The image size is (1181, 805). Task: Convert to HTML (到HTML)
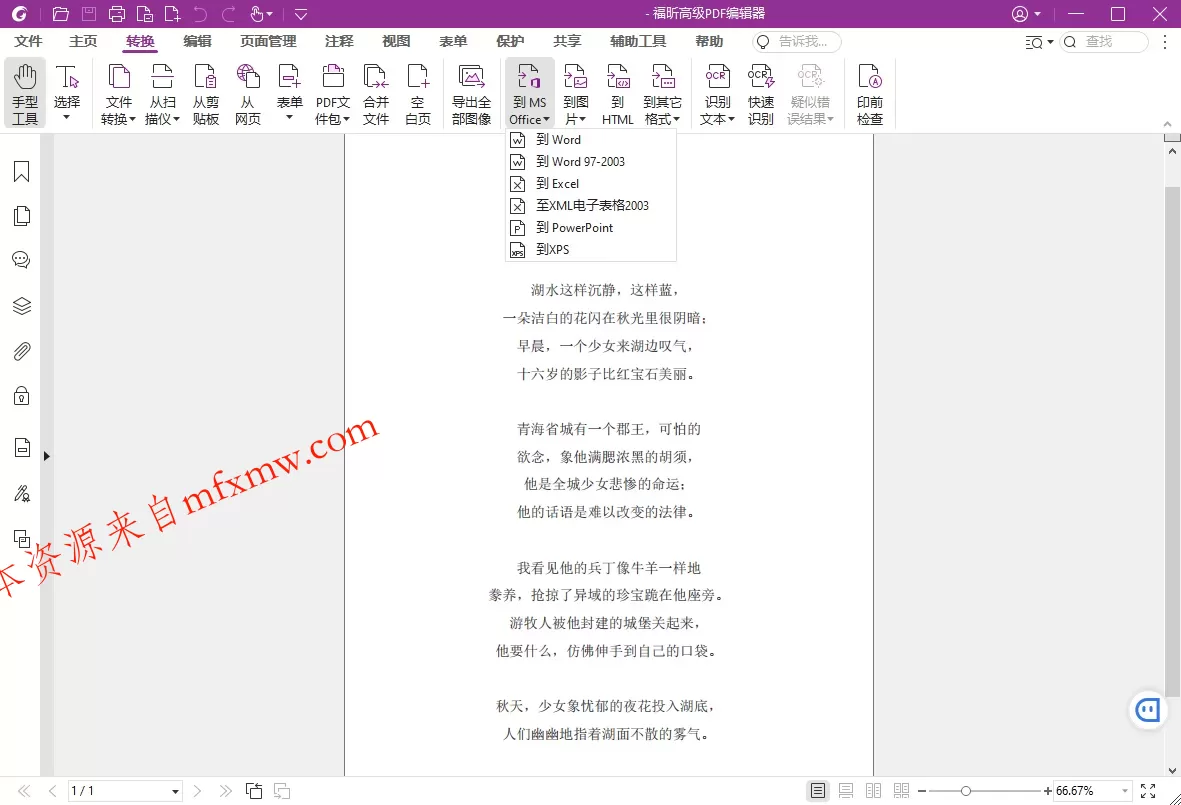coord(618,93)
